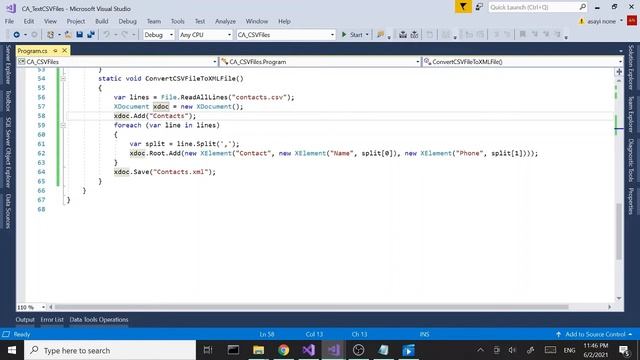Open the Build menu
Image resolution: width=640 pixels, height=360 pixels.
point(102,21)
